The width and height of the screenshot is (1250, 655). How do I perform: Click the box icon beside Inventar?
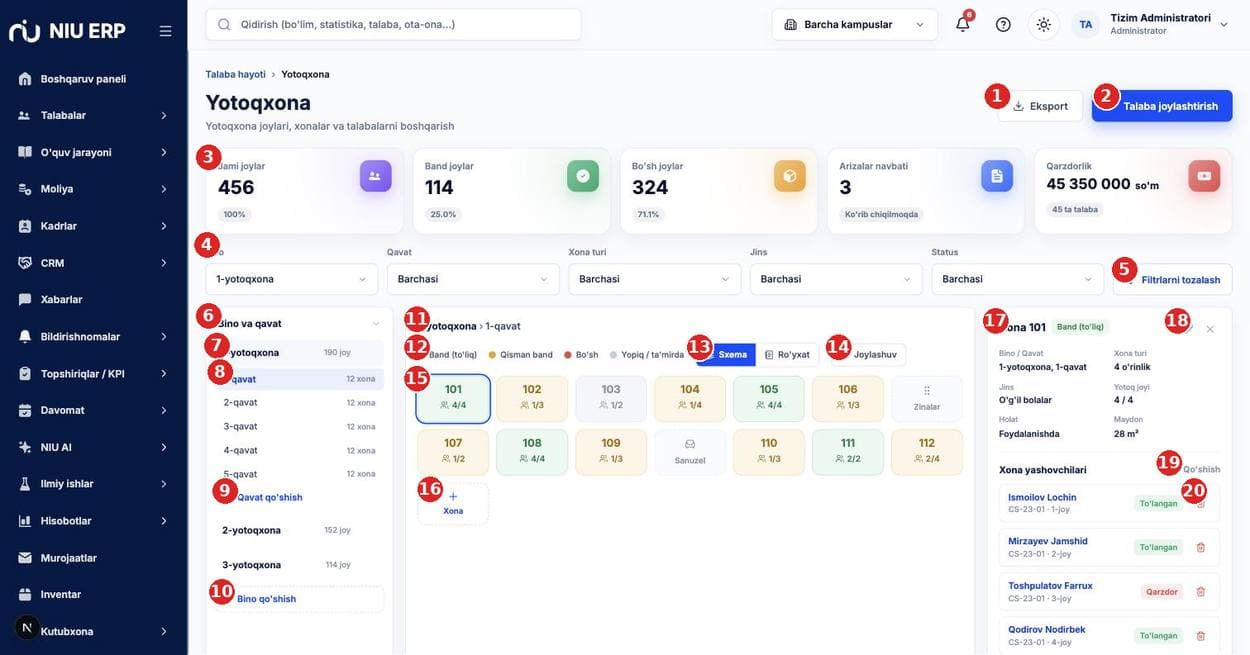coord(25,594)
